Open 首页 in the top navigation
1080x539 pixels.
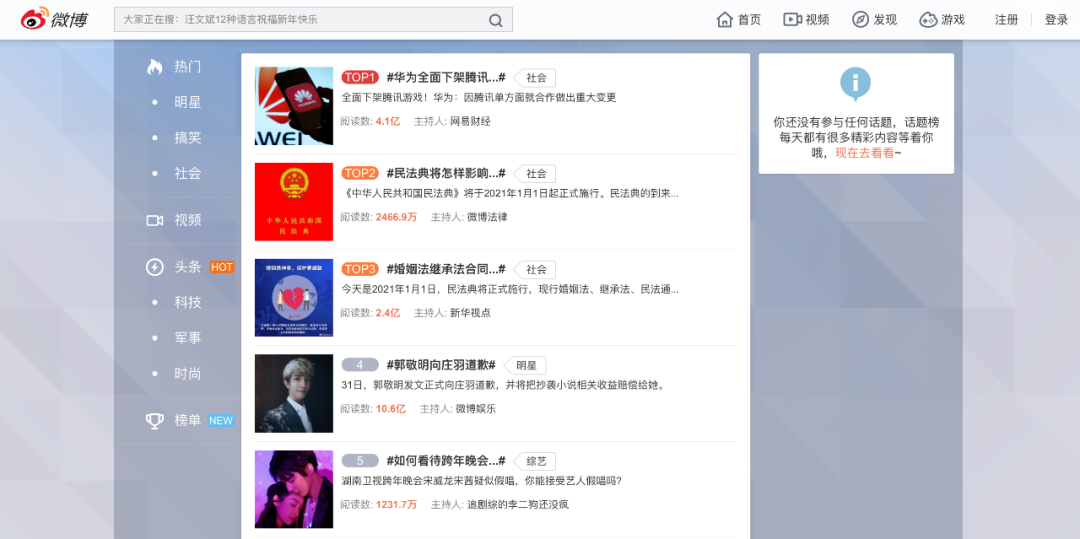[749, 20]
